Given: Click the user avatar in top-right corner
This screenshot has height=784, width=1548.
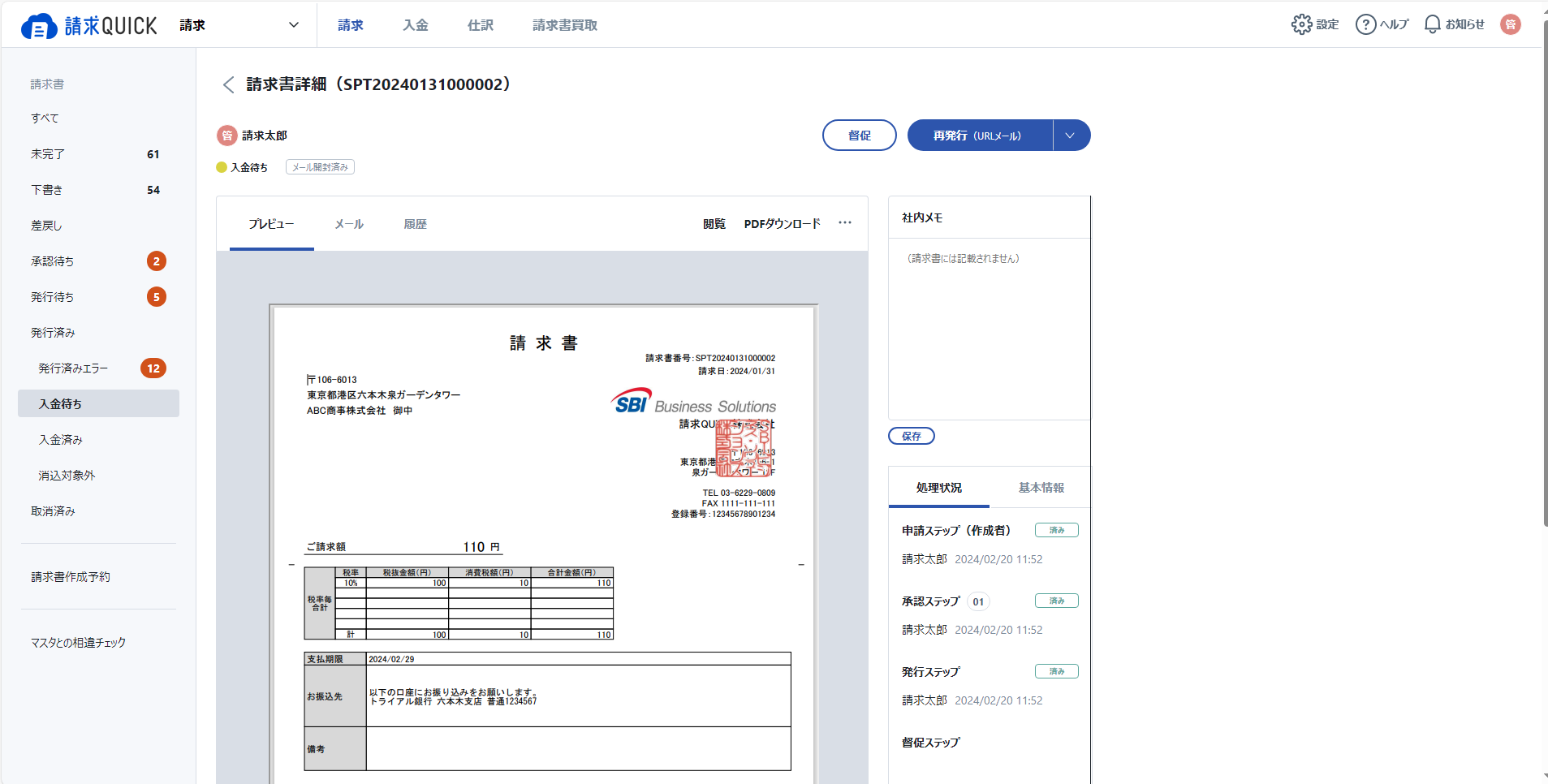Looking at the screenshot, I should (x=1510, y=24).
